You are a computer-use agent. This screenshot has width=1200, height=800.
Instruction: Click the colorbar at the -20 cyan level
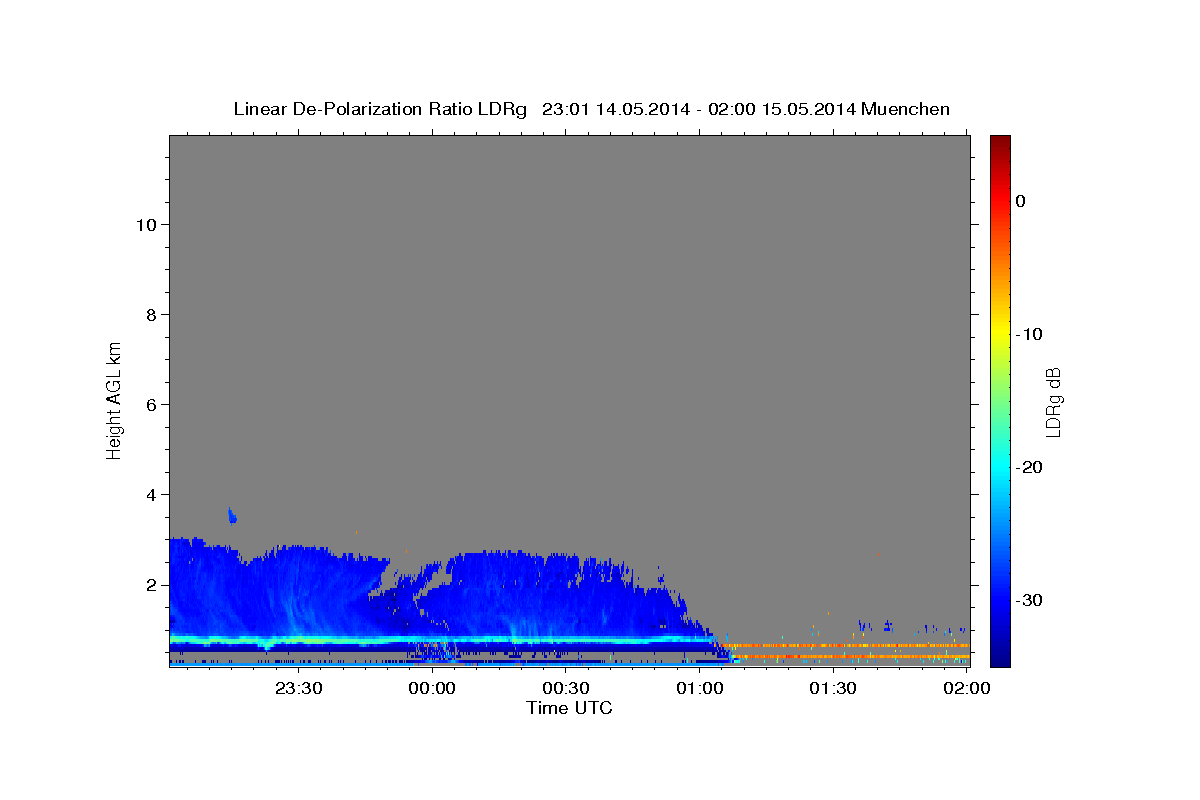(999, 467)
